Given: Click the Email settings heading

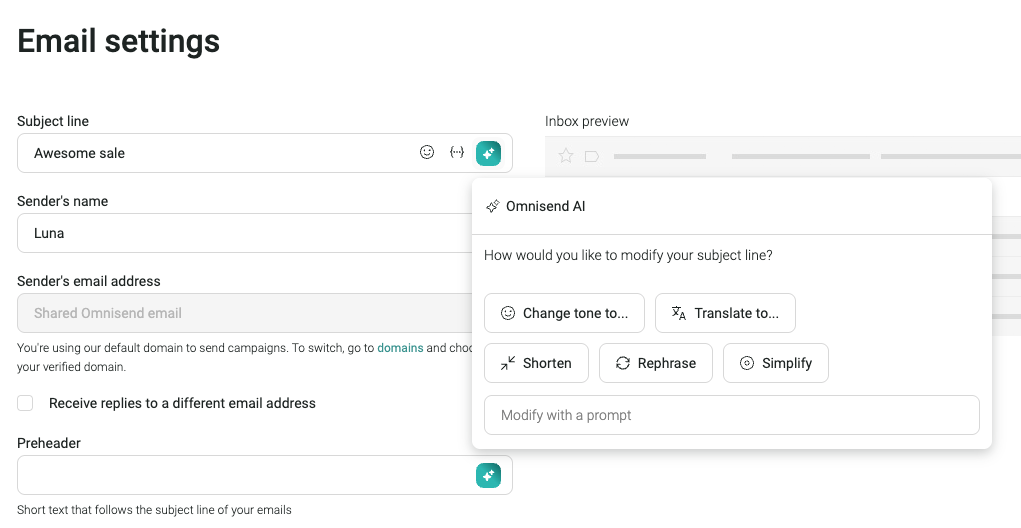Looking at the screenshot, I should [x=119, y=41].
